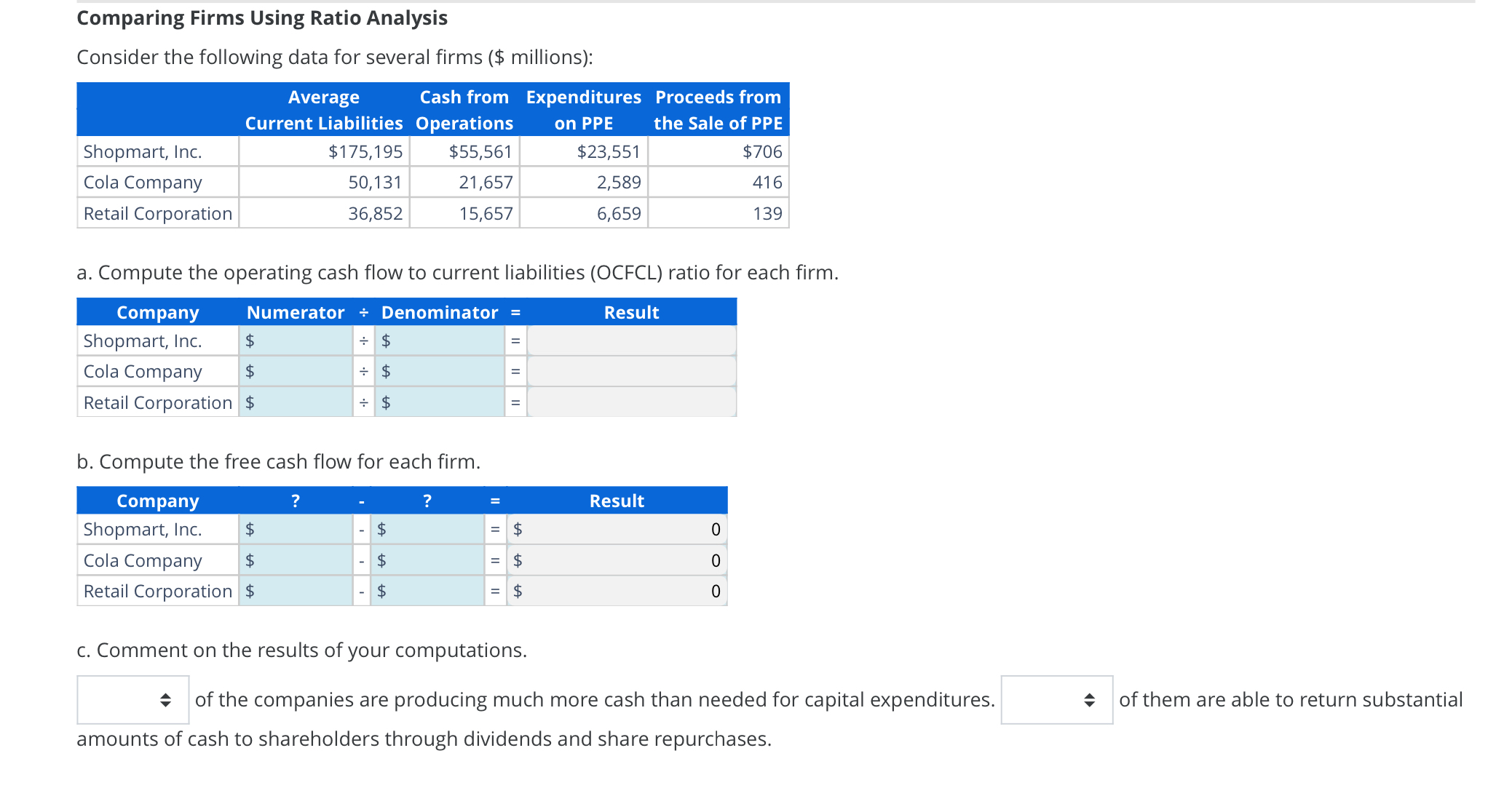Click Cola Company's Result field in table a
The image size is (1512, 804).
click(632, 371)
